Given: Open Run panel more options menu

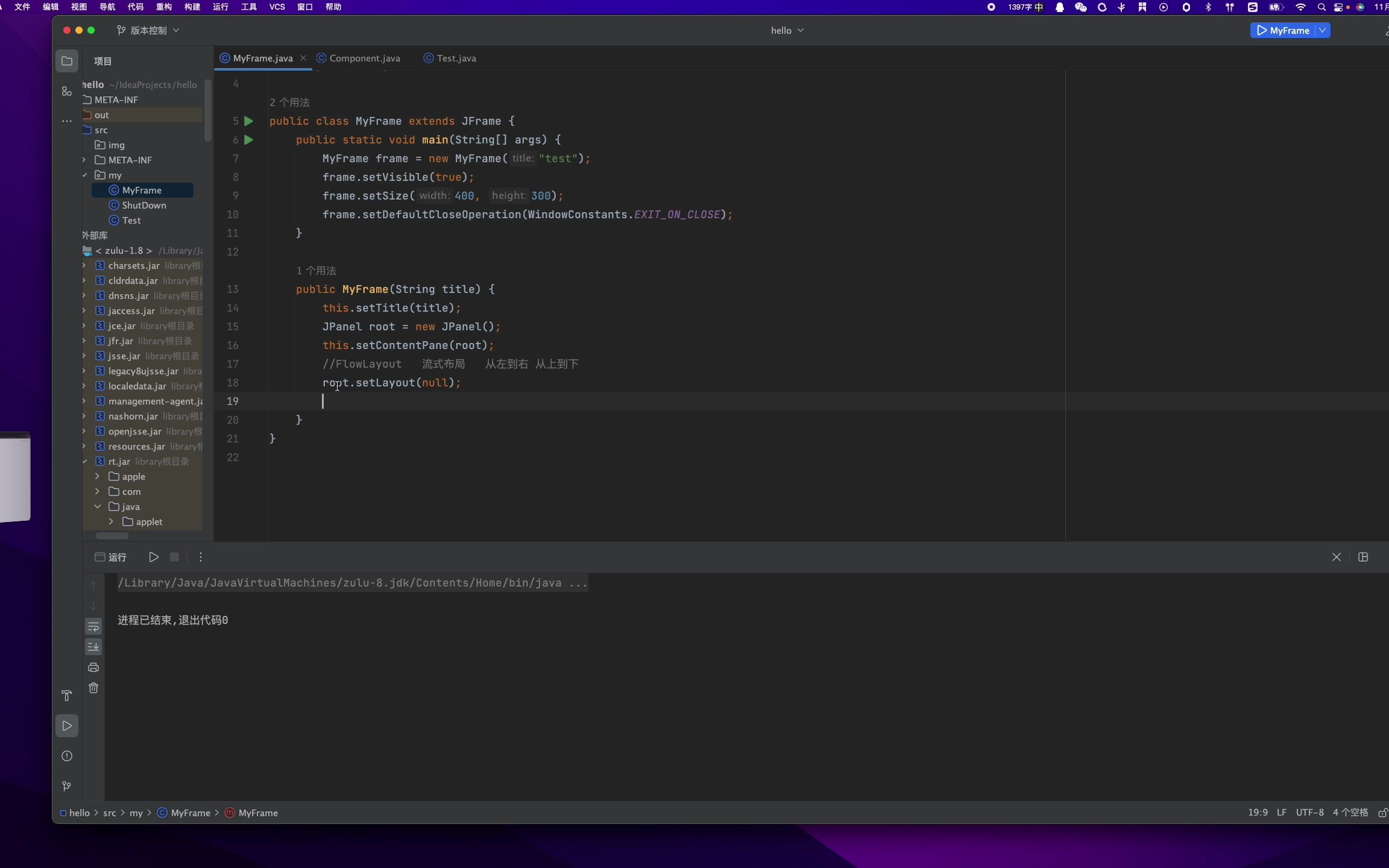Looking at the screenshot, I should tap(201, 557).
